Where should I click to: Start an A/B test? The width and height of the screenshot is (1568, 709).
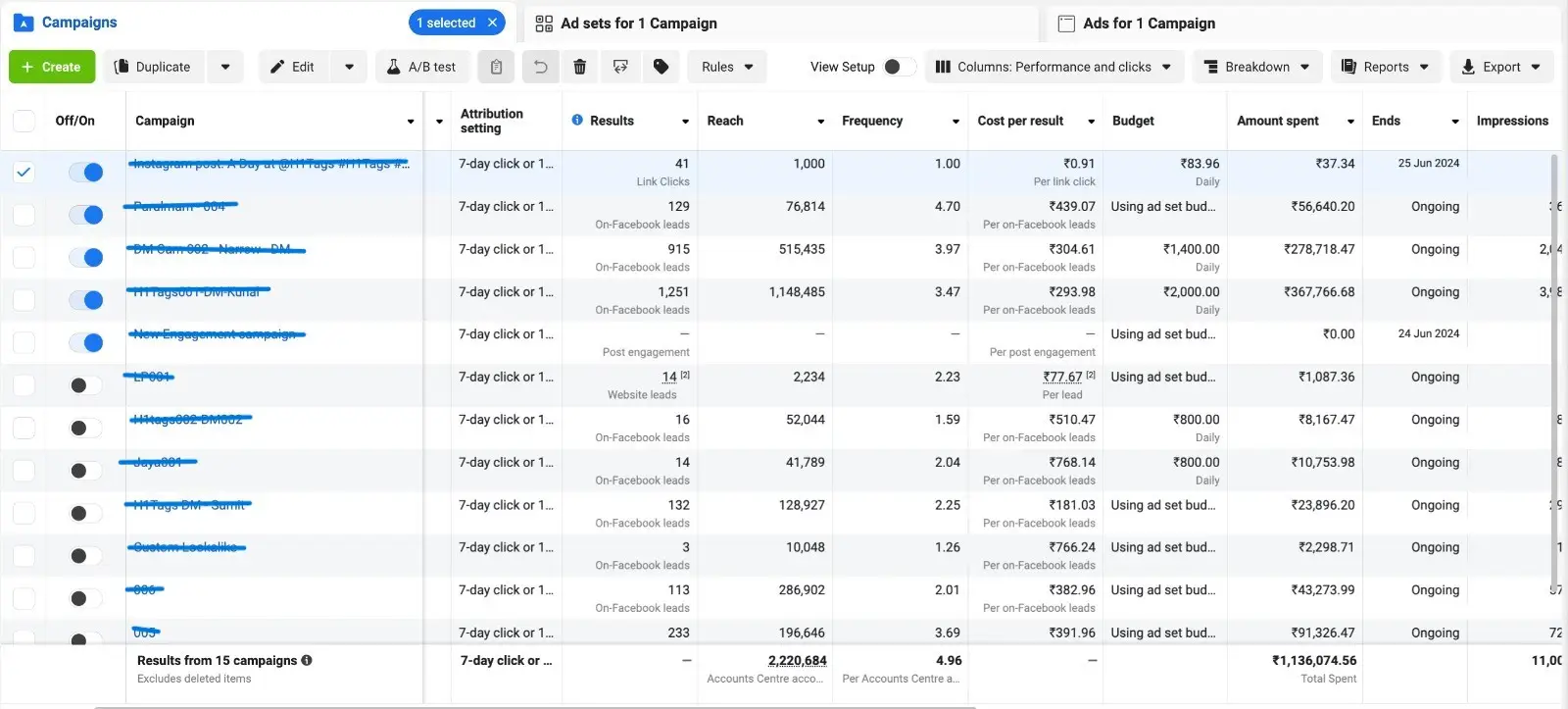click(422, 67)
